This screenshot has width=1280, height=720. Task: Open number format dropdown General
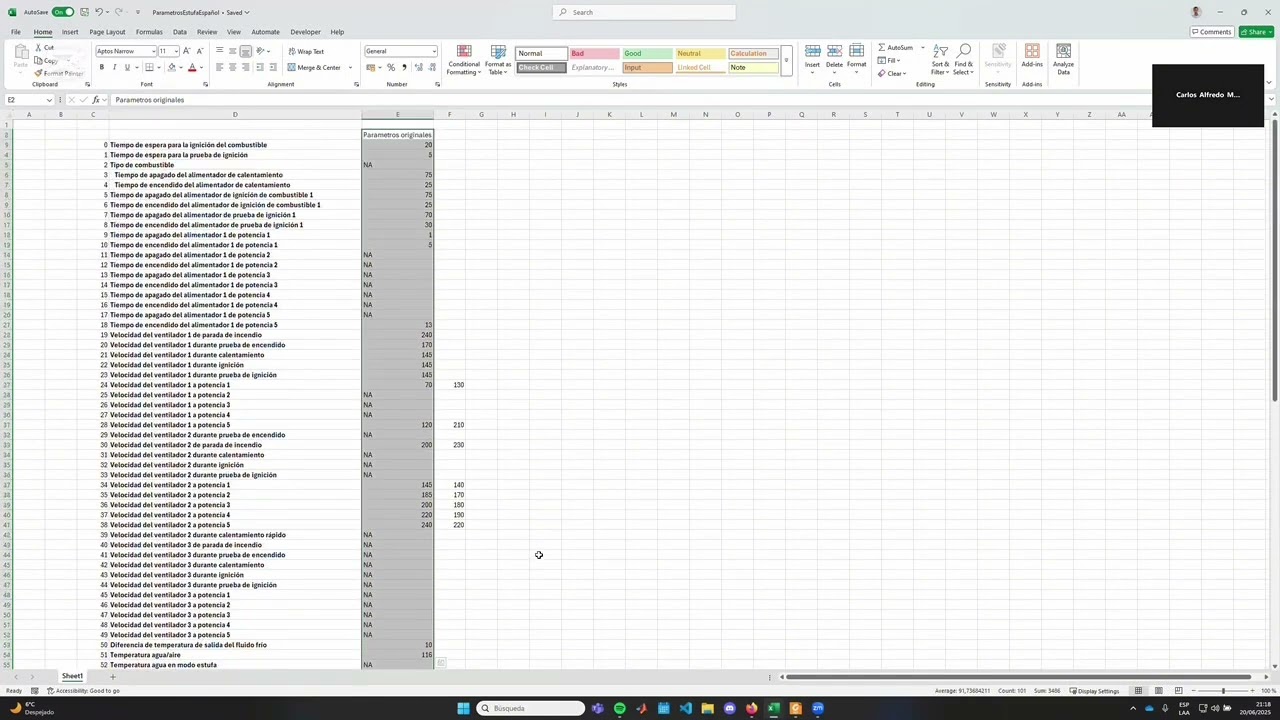(x=434, y=51)
